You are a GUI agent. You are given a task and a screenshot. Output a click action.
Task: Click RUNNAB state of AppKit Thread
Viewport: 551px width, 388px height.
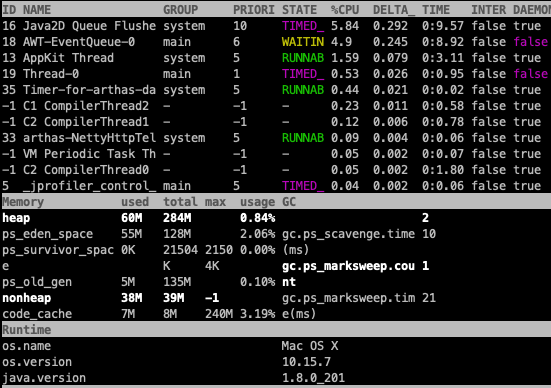(x=303, y=58)
